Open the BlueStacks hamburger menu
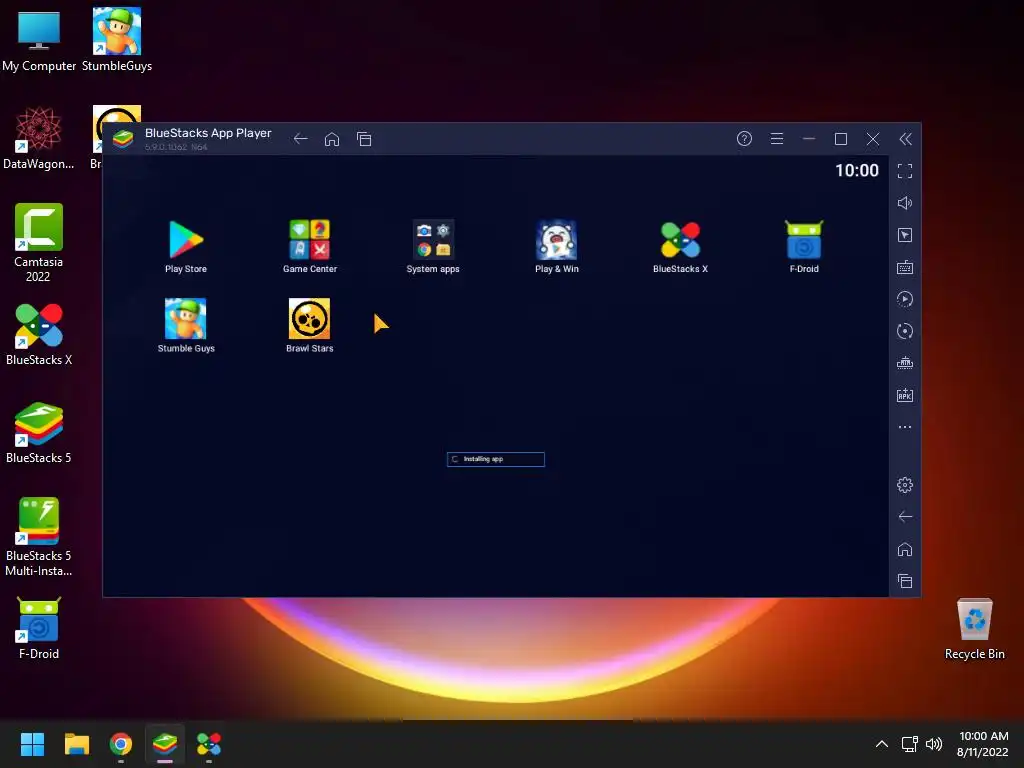The height and width of the screenshot is (768, 1024). [x=776, y=138]
